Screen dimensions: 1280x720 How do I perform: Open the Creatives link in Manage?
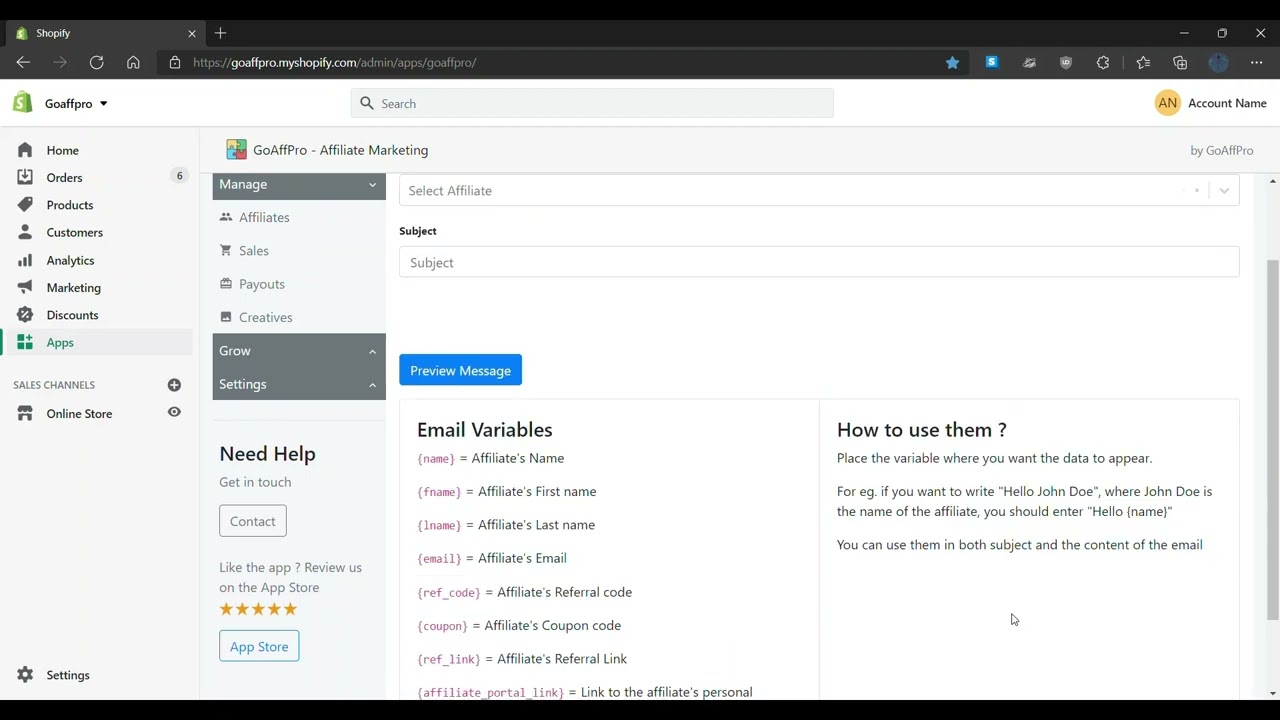coord(266,317)
